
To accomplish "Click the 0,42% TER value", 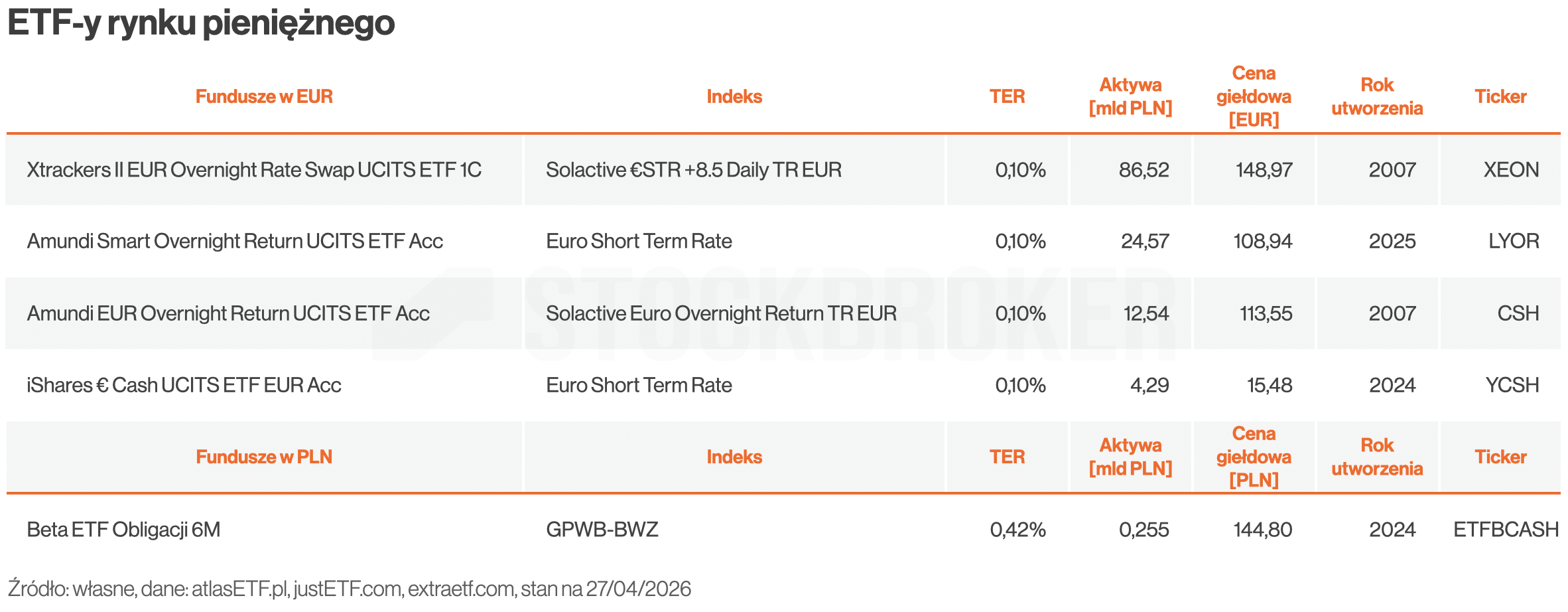I will tap(1017, 530).
